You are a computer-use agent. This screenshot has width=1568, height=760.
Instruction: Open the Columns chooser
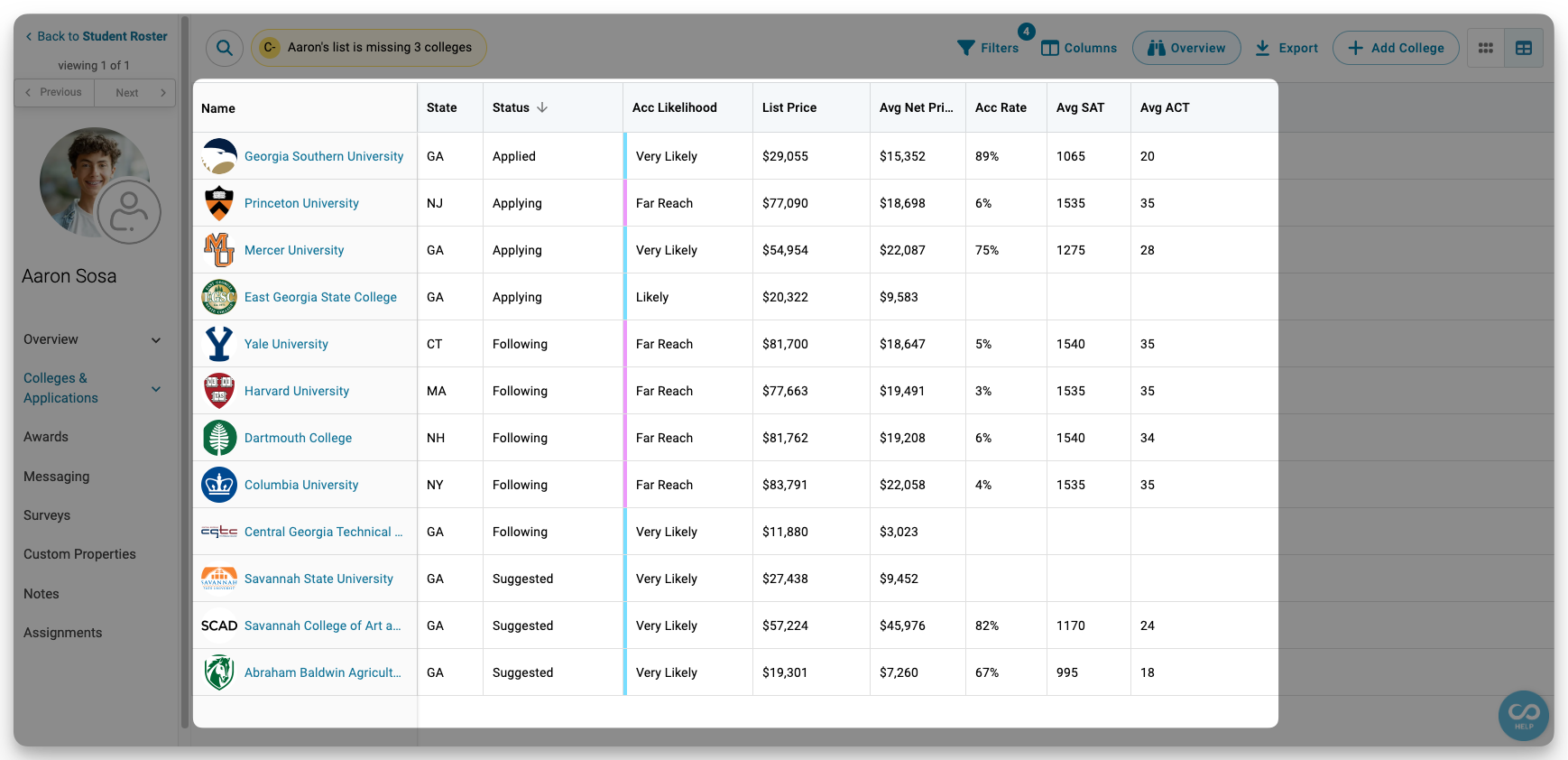click(x=1079, y=48)
